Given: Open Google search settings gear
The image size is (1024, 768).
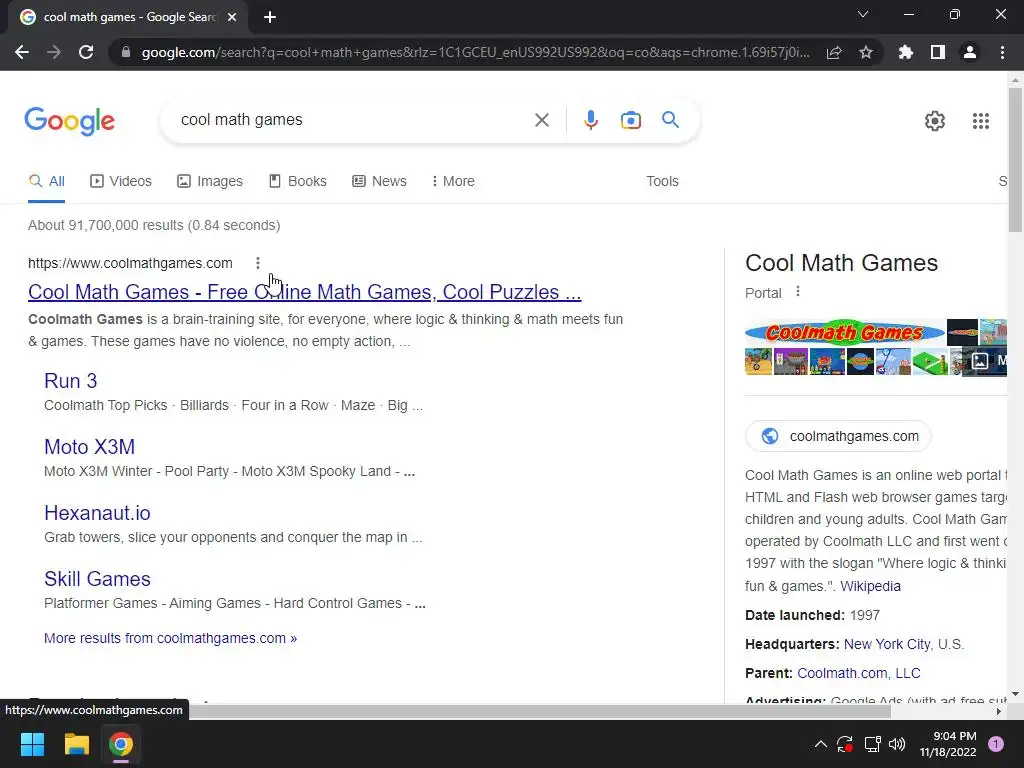Looking at the screenshot, I should [935, 121].
